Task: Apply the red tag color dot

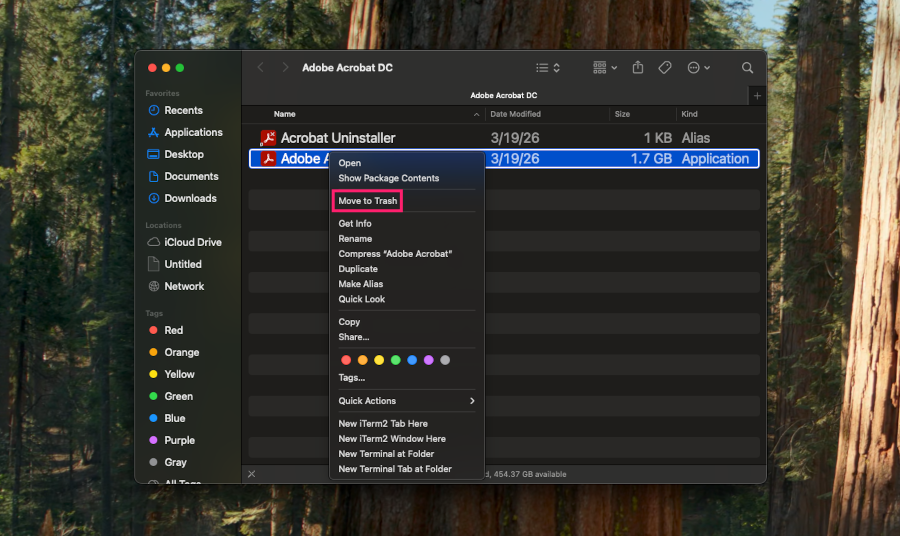Action: (x=346, y=360)
